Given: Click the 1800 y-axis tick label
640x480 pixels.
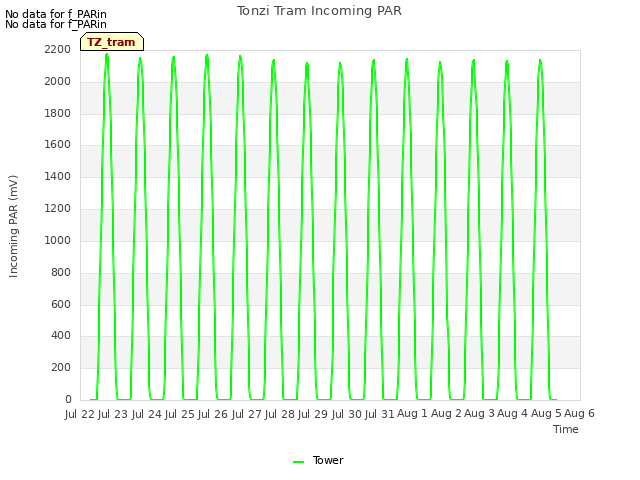Looking at the screenshot, I should click(58, 113).
